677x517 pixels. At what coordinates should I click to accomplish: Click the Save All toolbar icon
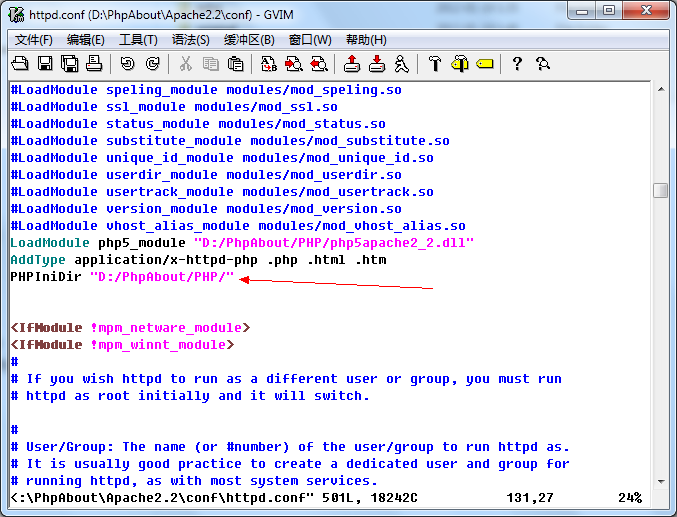point(69,64)
